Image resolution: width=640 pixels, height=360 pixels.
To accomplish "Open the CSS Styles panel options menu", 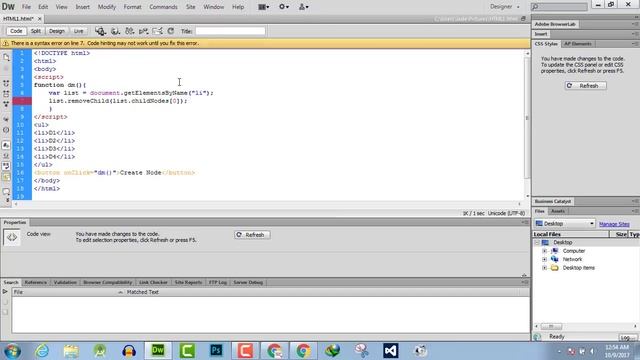I will 635,44.
